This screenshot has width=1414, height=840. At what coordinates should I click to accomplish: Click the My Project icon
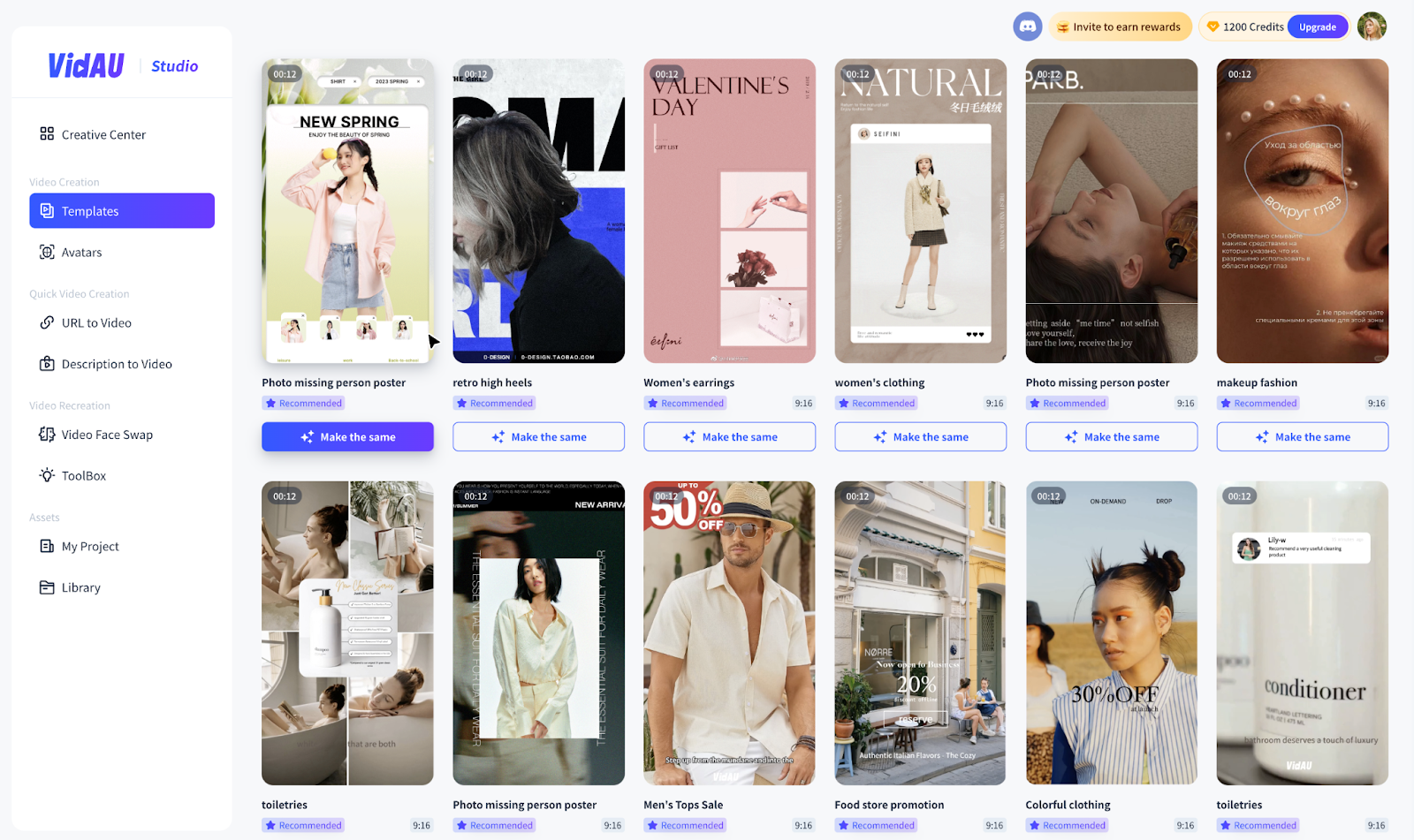[47, 546]
